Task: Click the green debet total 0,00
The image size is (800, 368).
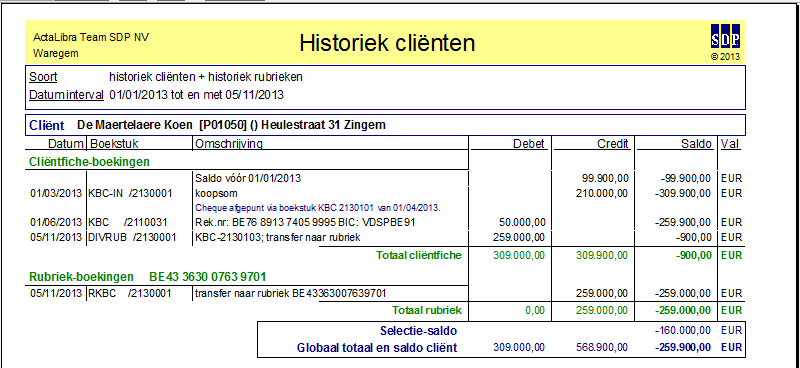Action: pyautogui.click(x=535, y=310)
